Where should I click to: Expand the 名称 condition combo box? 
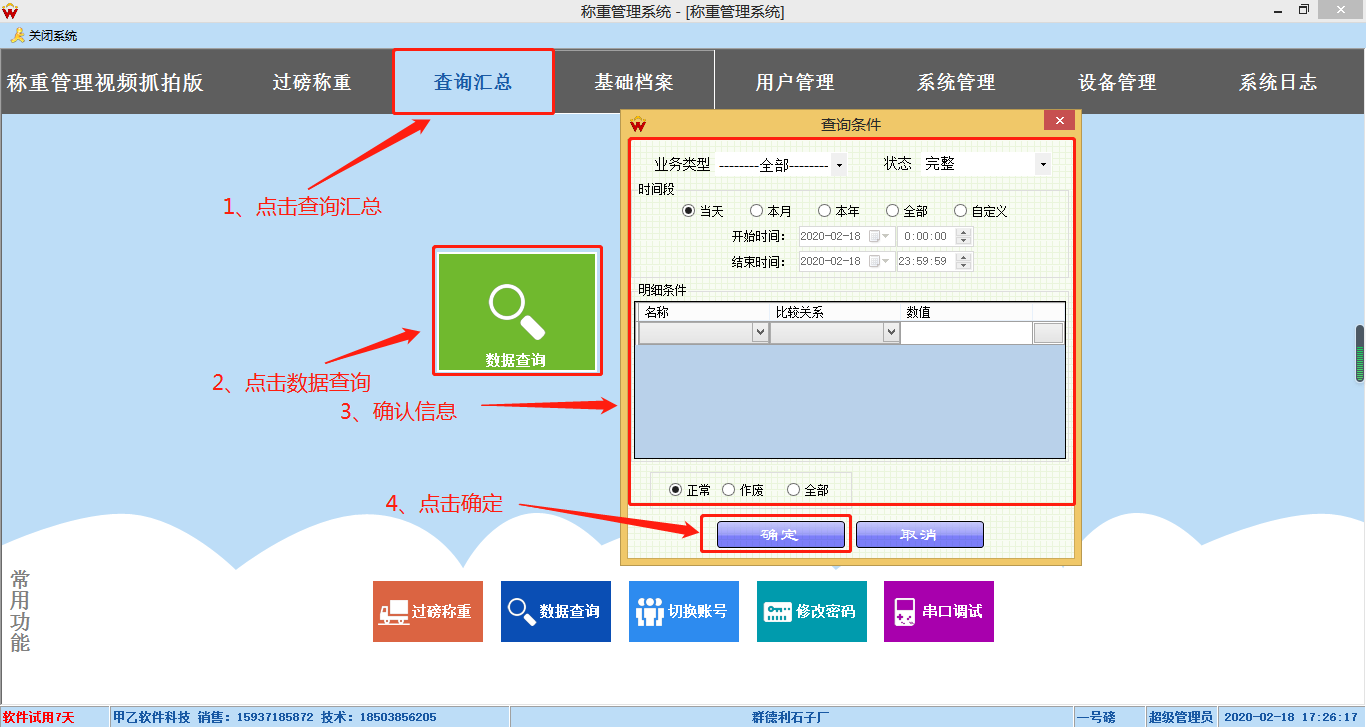pos(760,333)
